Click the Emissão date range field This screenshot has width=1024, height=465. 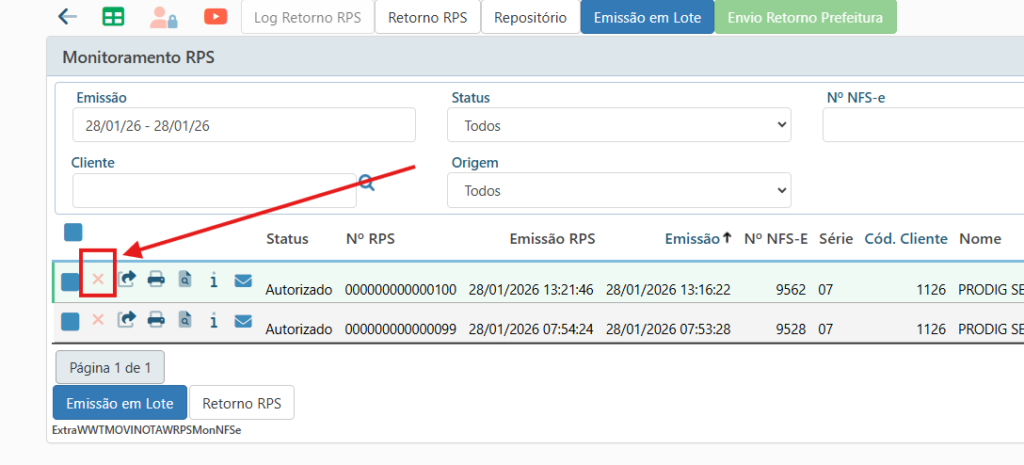pos(243,126)
